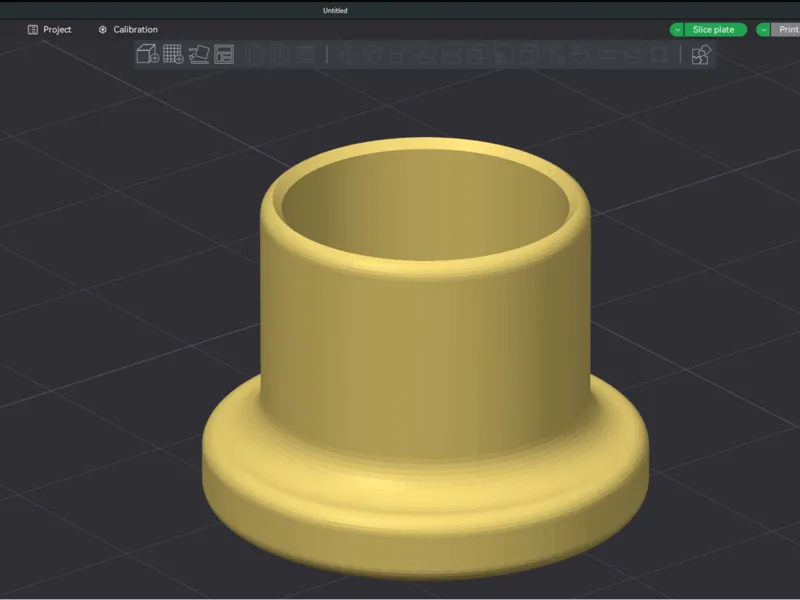Open the Calibration tab
The height and width of the screenshot is (600, 800).
tap(128, 30)
